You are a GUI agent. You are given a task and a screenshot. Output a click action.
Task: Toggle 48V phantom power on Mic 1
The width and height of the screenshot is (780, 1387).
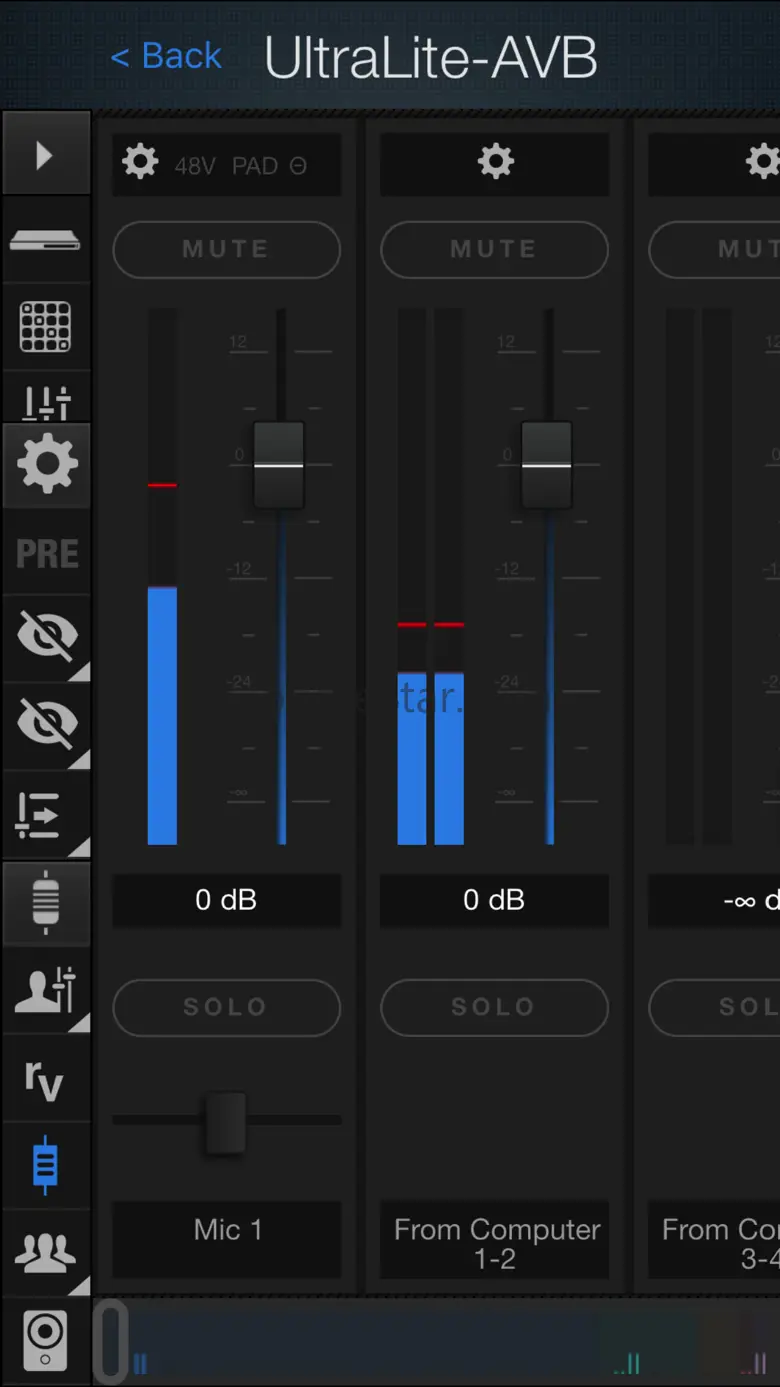tap(195, 166)
